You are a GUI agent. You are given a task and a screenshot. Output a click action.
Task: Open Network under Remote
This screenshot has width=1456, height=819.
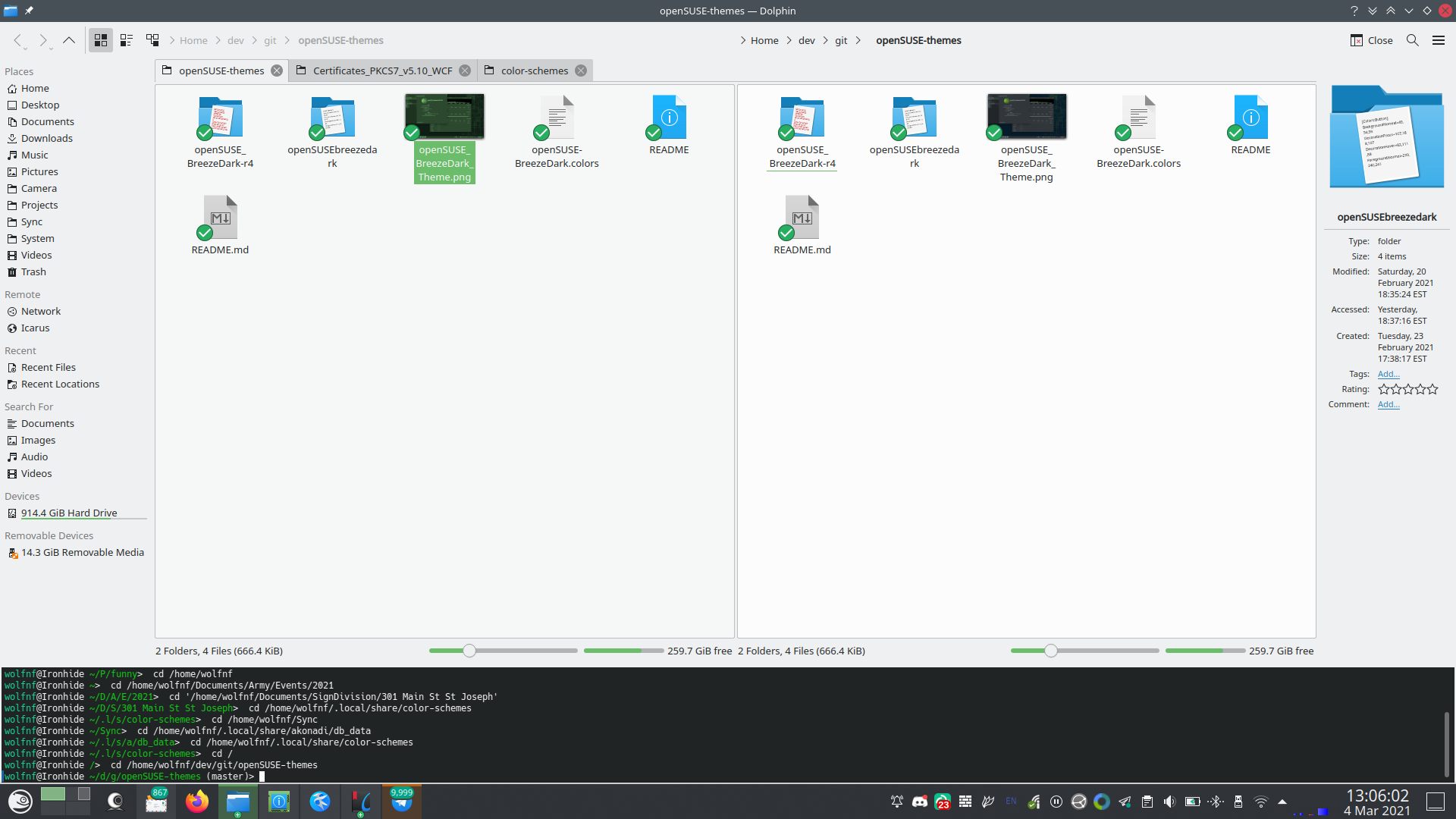coord(41,311)
